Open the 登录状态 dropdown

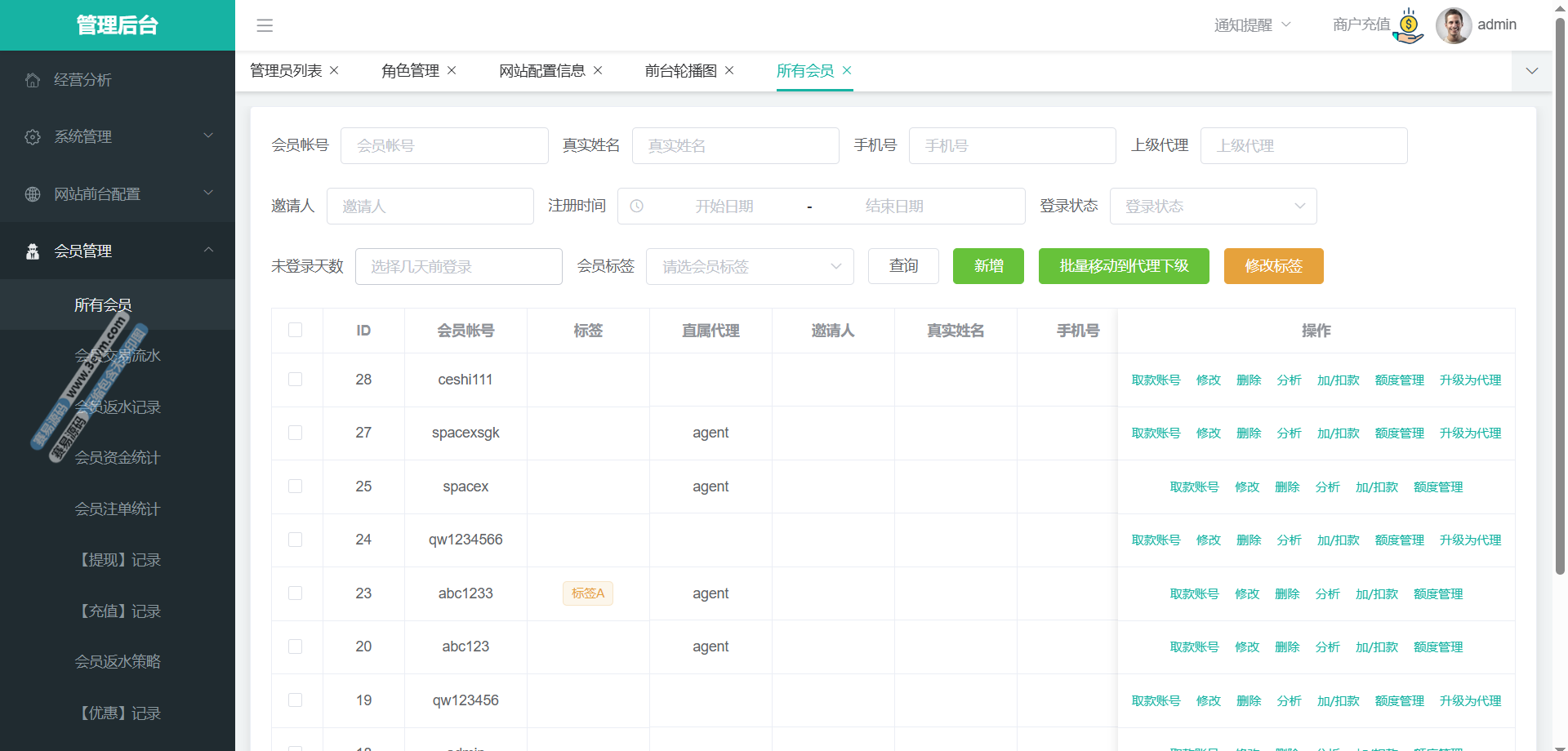tap(1213, 207)
